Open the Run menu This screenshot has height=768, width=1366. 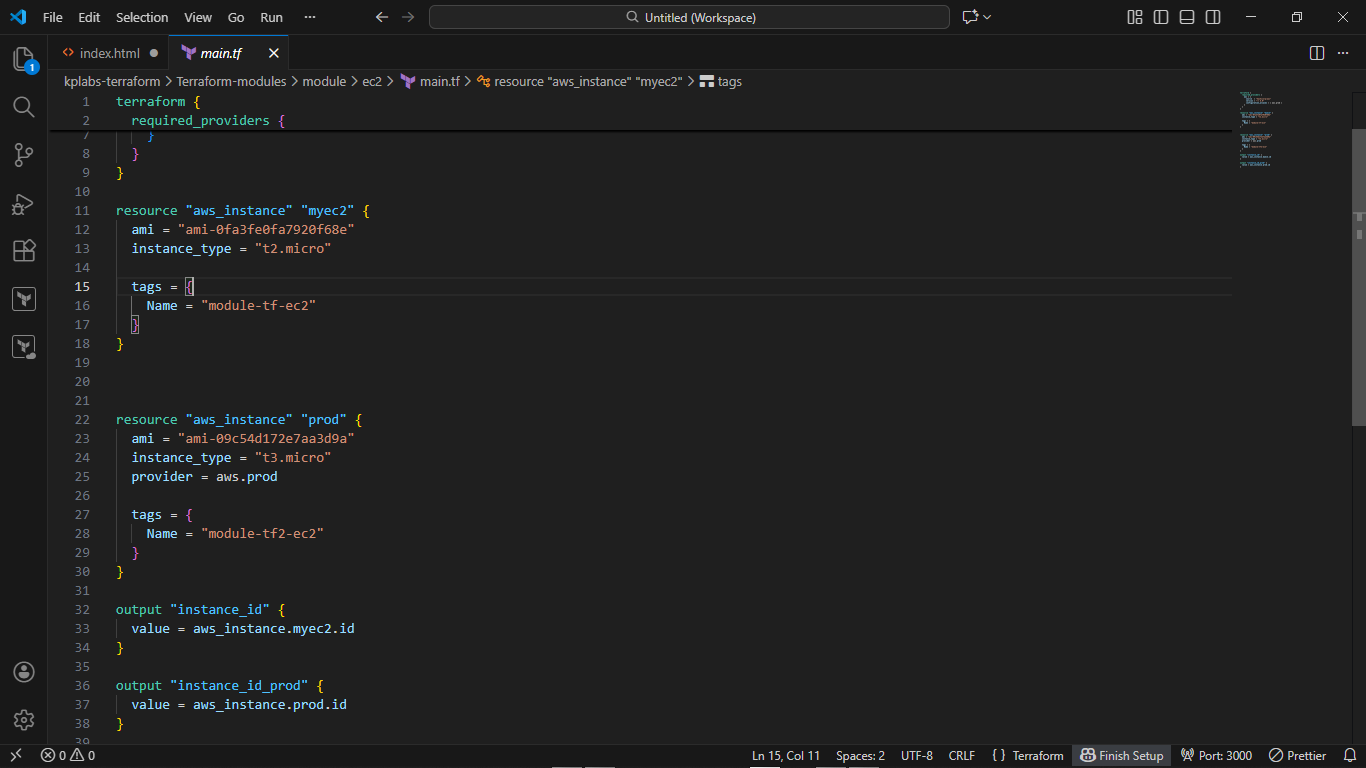click(x=270, y=17)
